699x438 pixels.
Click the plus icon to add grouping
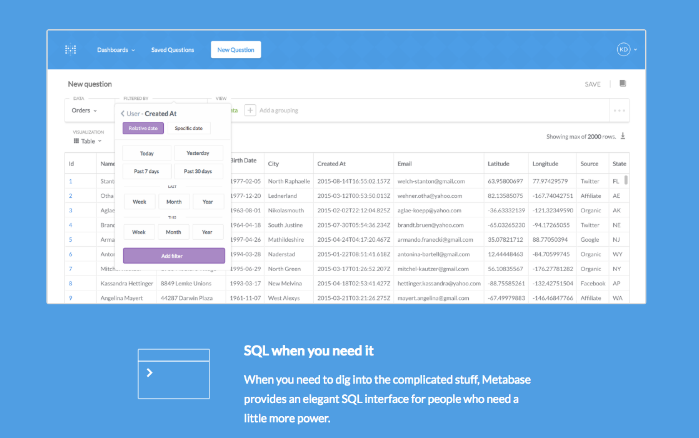coord(250,110)
